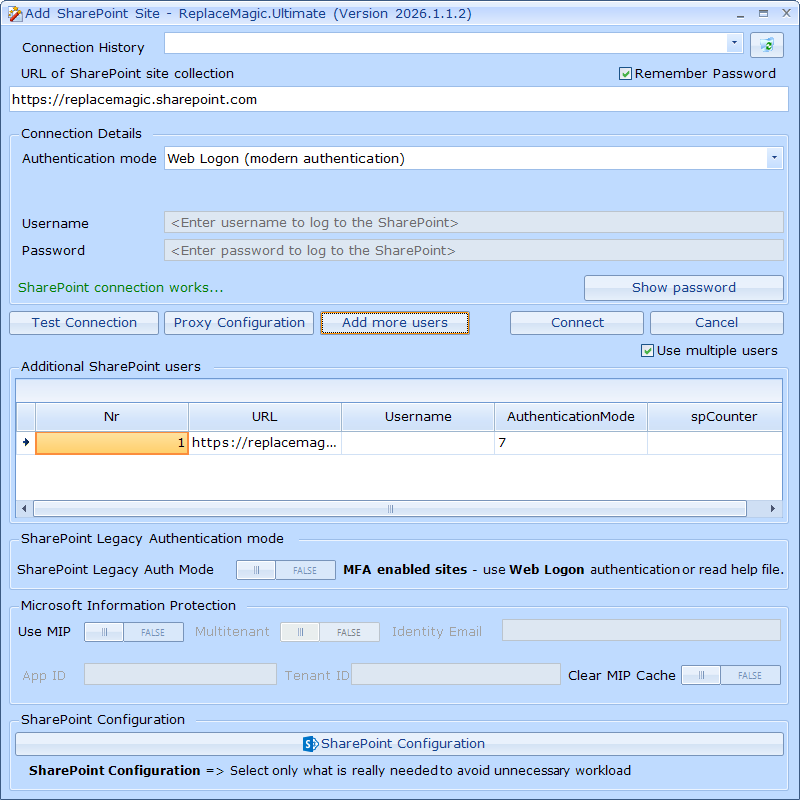Click the AuthenticationMode column header
The image size is (800, 800).
coord(571,417)
